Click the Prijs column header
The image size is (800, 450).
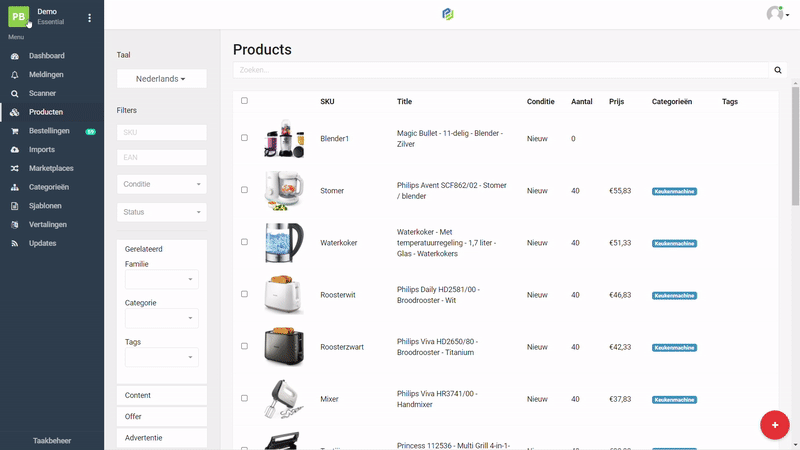[x=616, y=102]
